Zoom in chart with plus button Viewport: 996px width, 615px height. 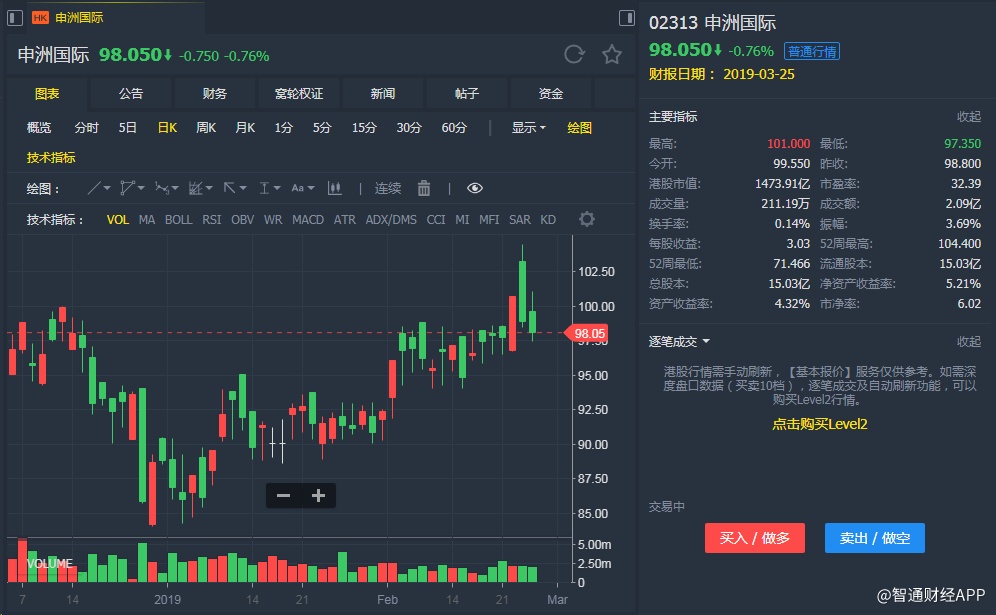pos(319,495)
